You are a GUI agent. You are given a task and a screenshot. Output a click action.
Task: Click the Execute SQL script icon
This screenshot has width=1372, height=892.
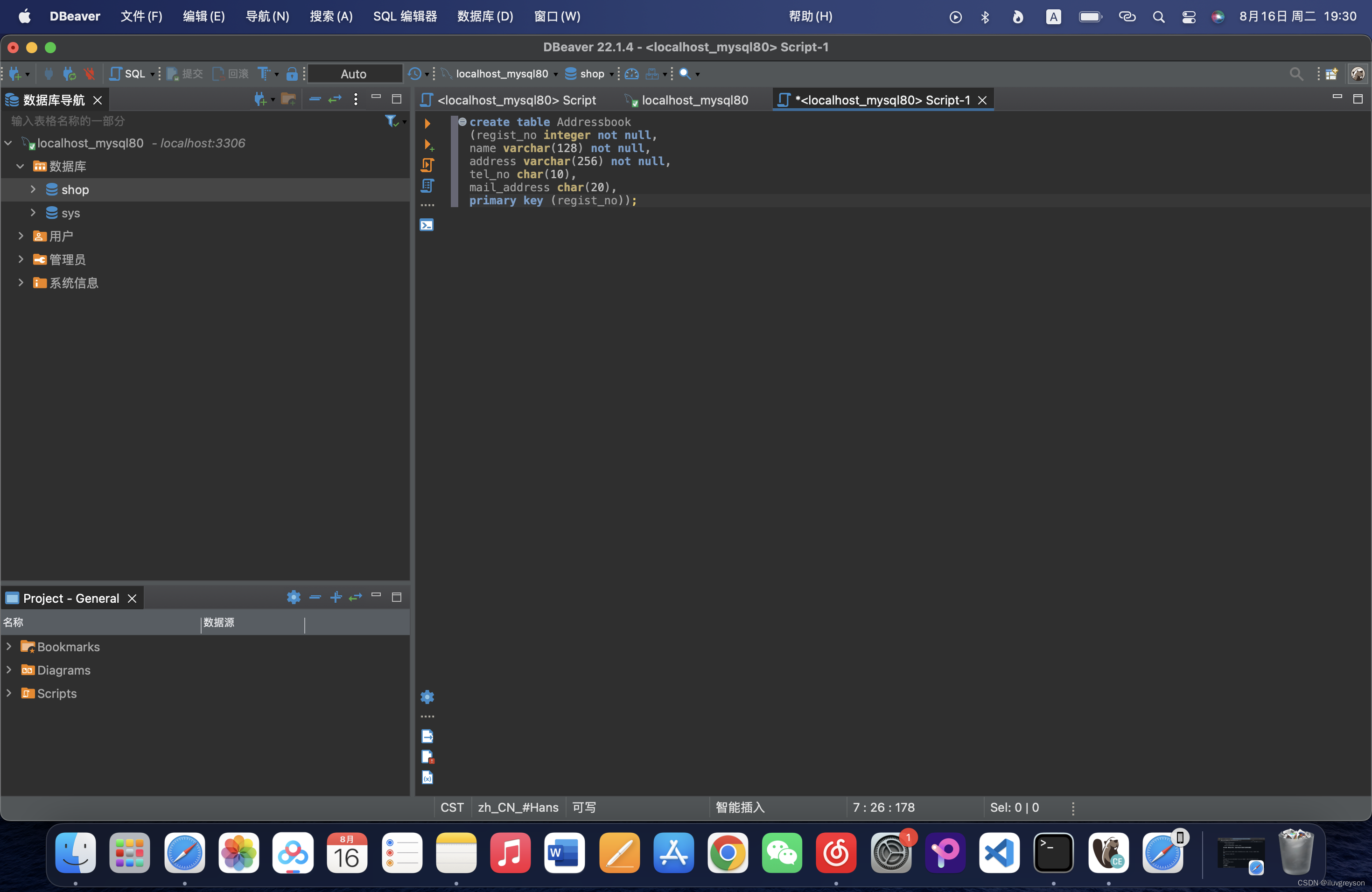(x=427, y=165)
